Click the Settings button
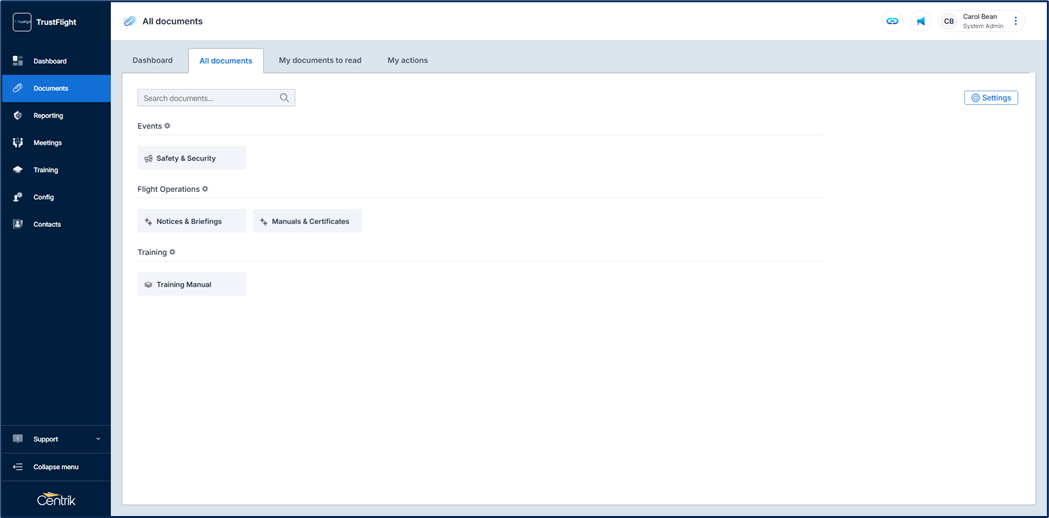This screenshot has height=518, width=1049. [x=991, y=98]
